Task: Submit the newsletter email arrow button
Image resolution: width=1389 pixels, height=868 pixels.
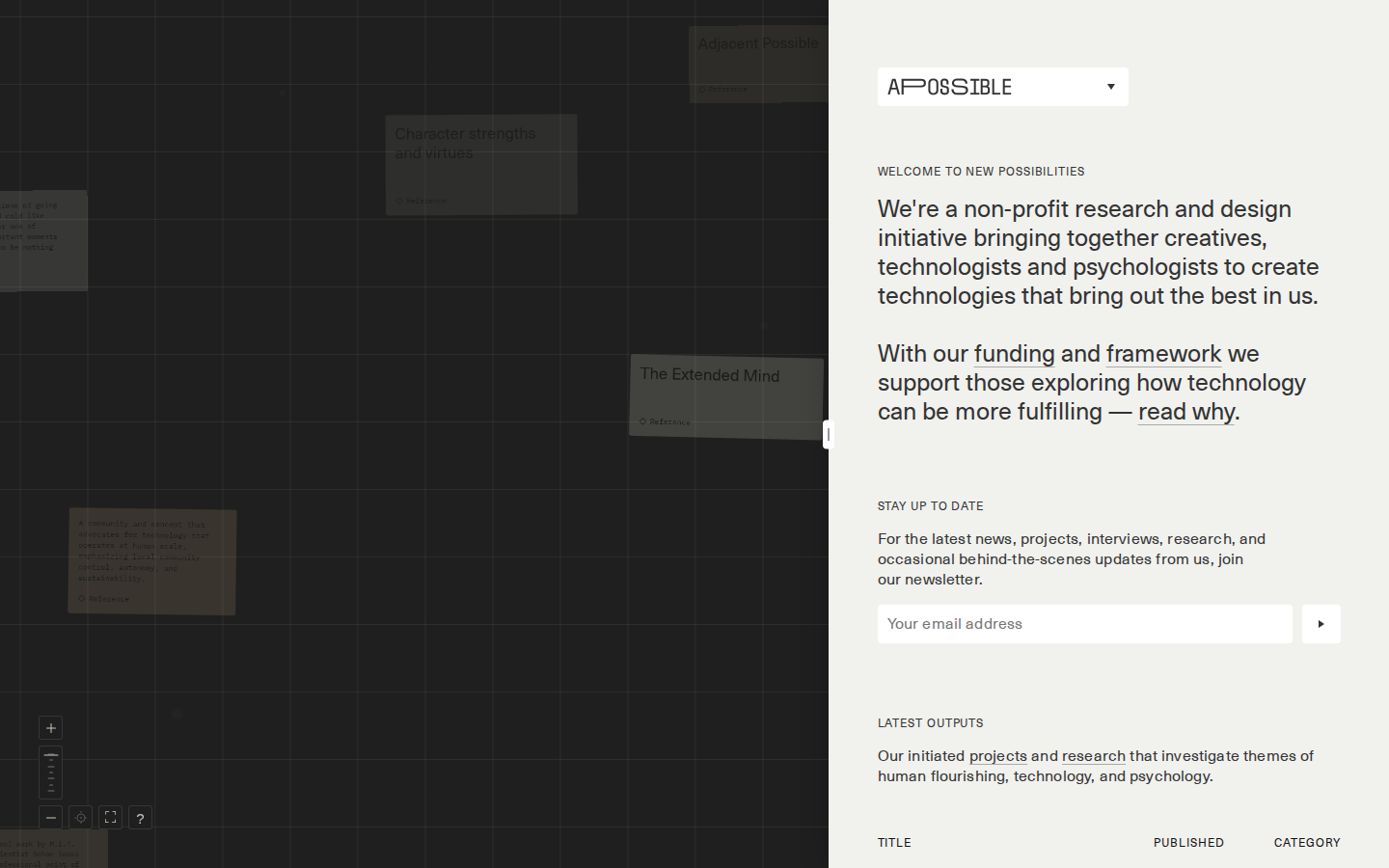Action: point(1321,624)
